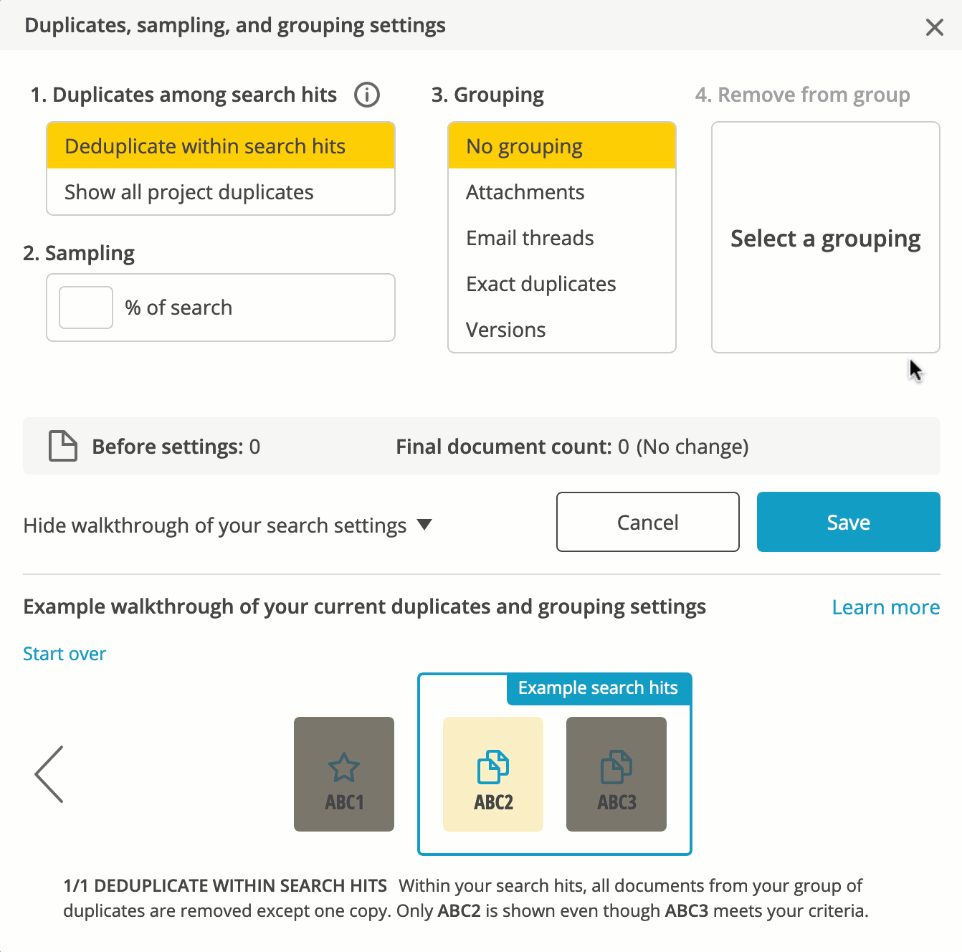Open the duplicates info tooltip icon
This screenshot has width=962, height=952.
[x=367, y=95]
